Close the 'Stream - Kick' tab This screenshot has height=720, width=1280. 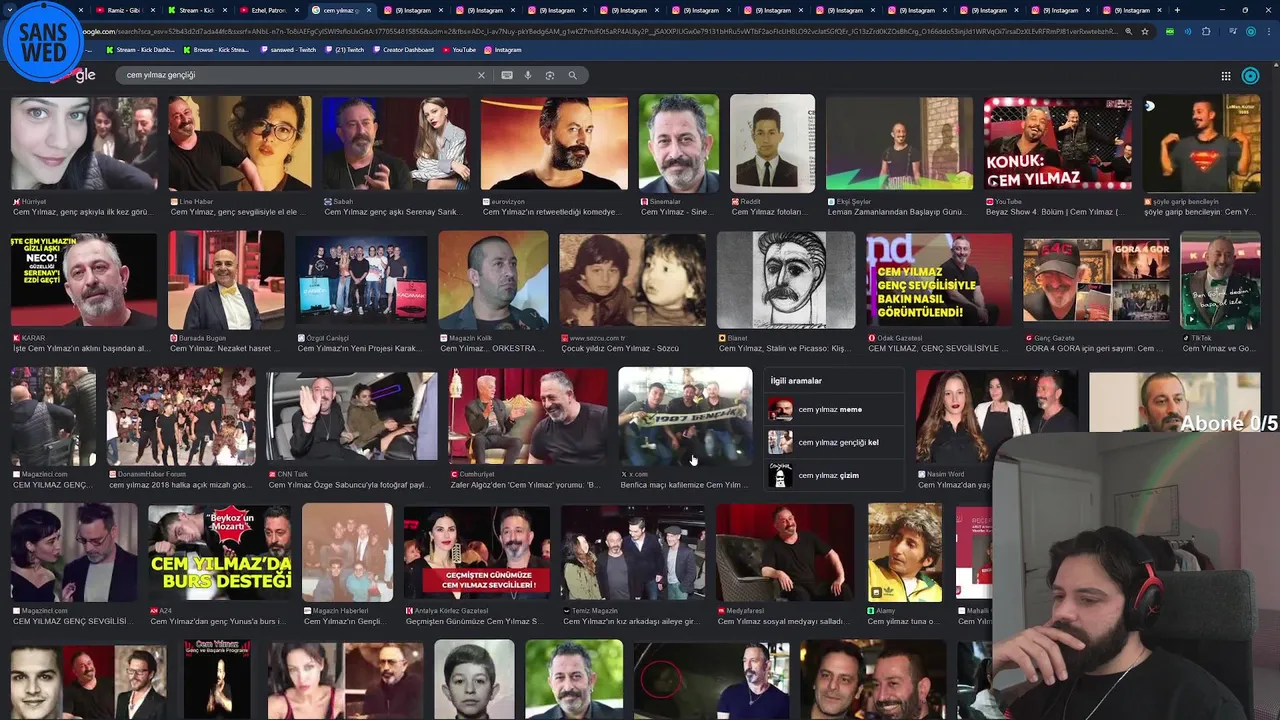coord(226,10)
